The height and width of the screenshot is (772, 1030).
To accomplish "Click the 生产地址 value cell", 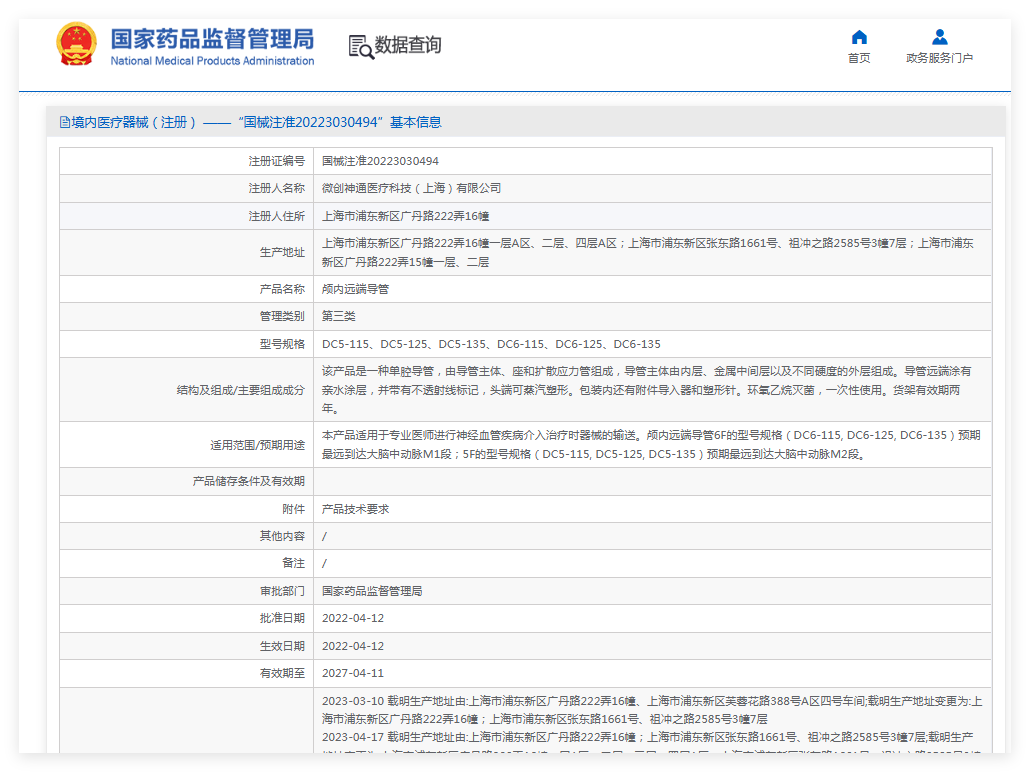I will pos(652,252).
